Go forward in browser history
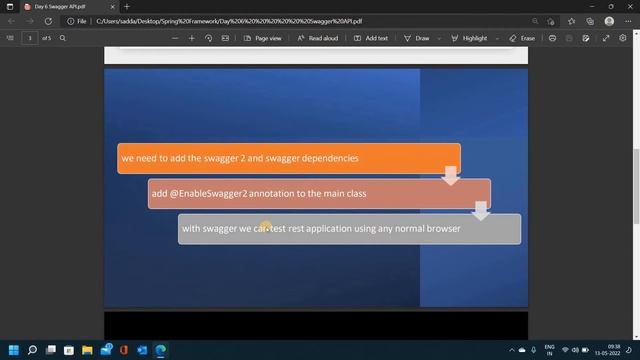 (x=30, y=21)
